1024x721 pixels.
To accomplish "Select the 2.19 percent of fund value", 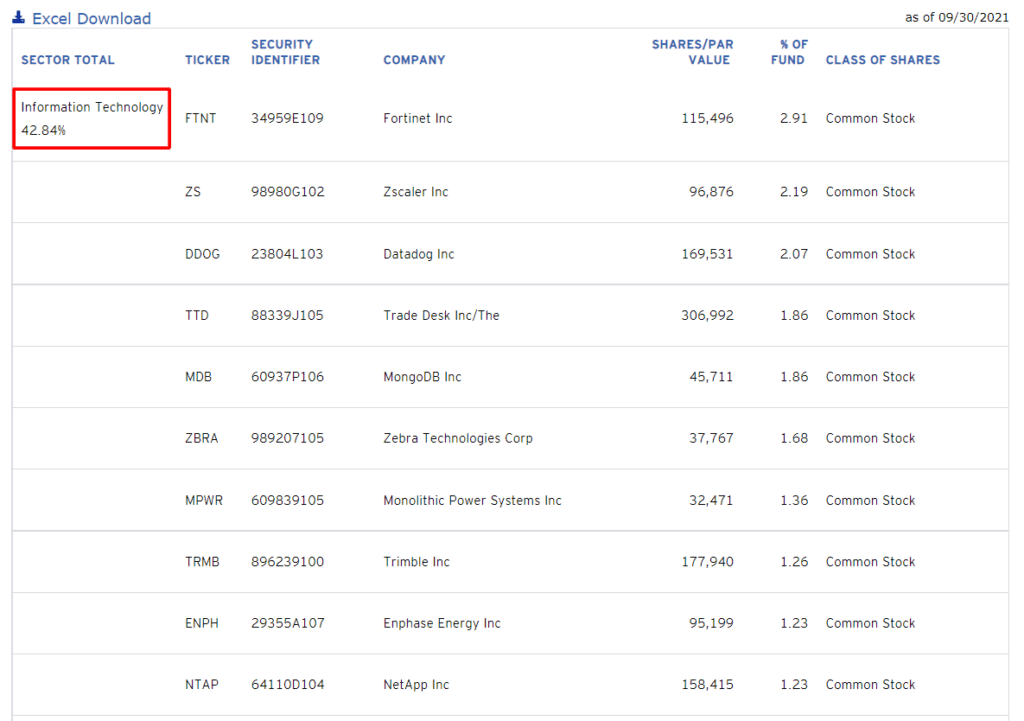I will coord(793,192).
